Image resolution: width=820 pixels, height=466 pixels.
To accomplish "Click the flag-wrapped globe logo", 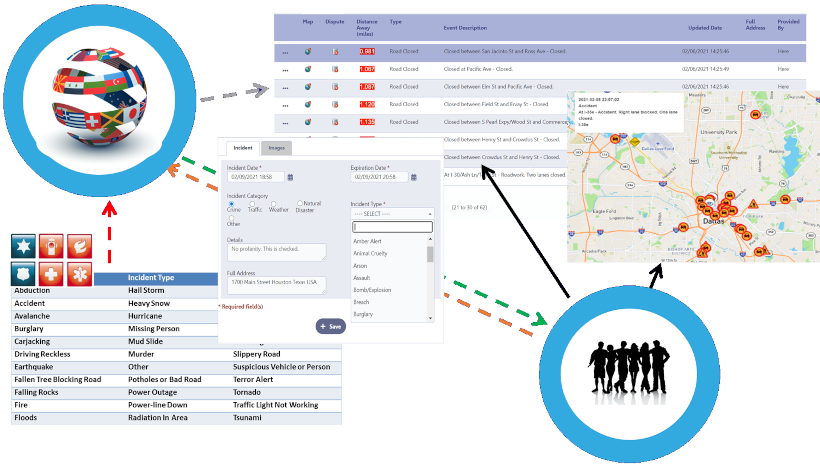I will point(99,97).
